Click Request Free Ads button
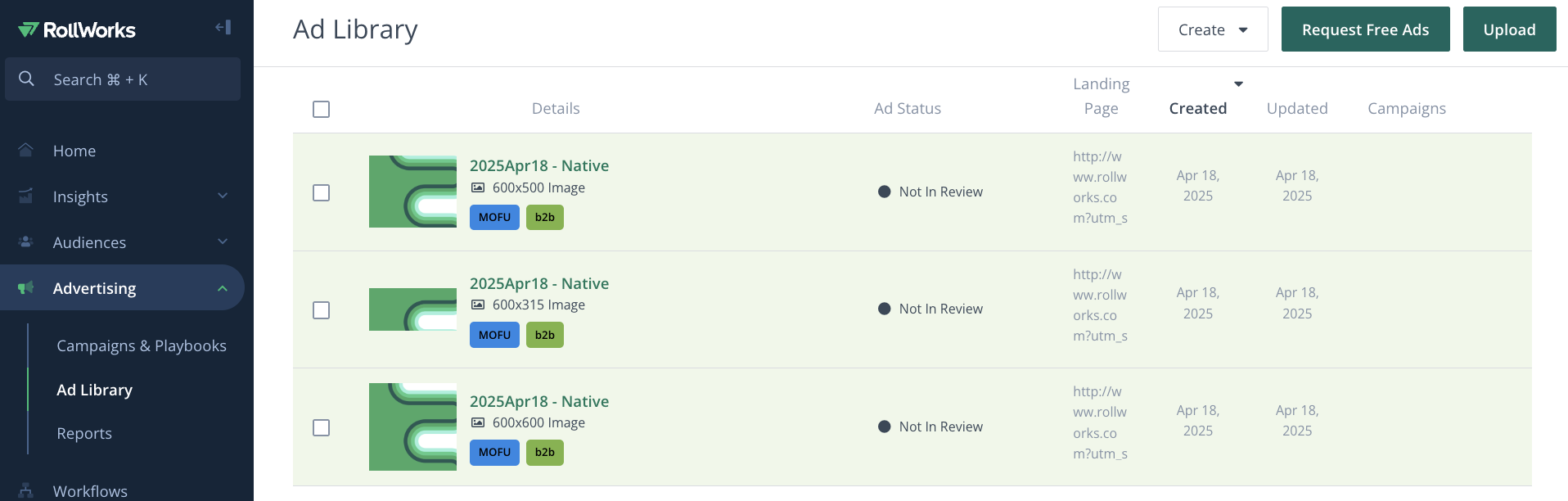Image resolution: width=1568 pixels, height=501 pixels. [x=1365, y=29]
